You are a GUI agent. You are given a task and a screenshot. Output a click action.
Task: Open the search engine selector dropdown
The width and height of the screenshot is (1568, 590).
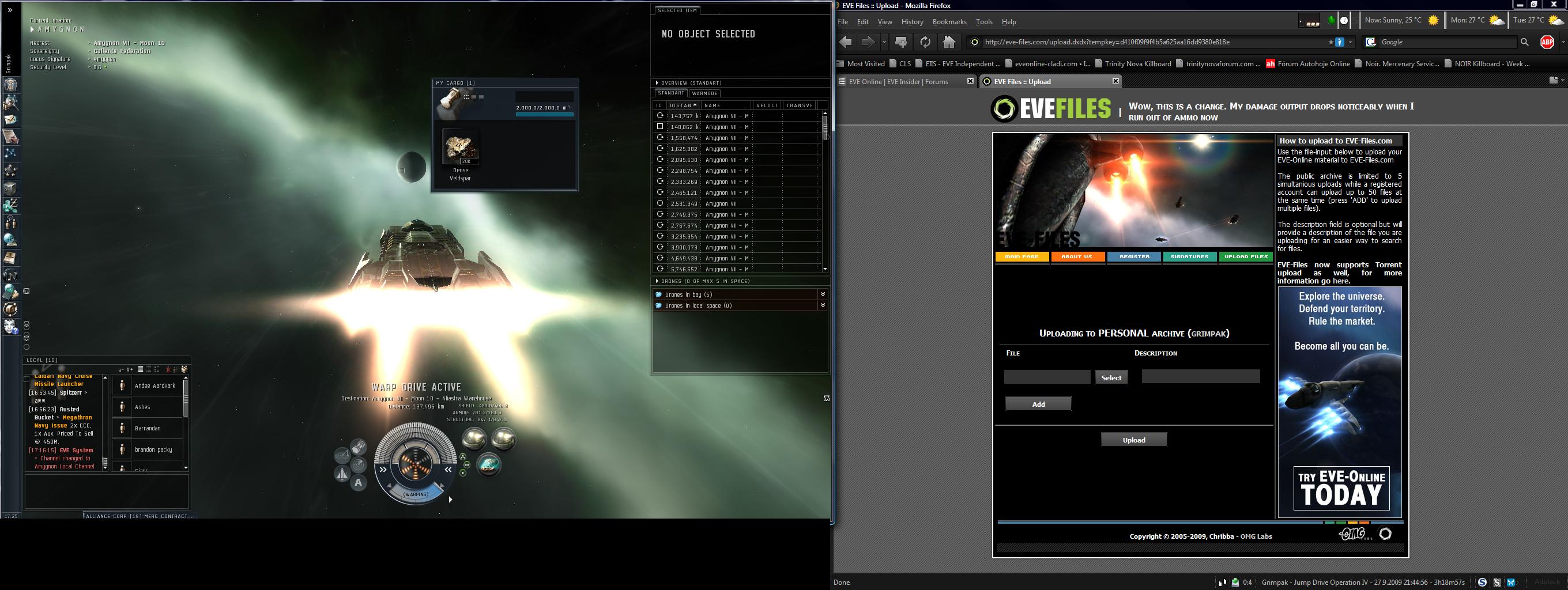click(1371, 42)
